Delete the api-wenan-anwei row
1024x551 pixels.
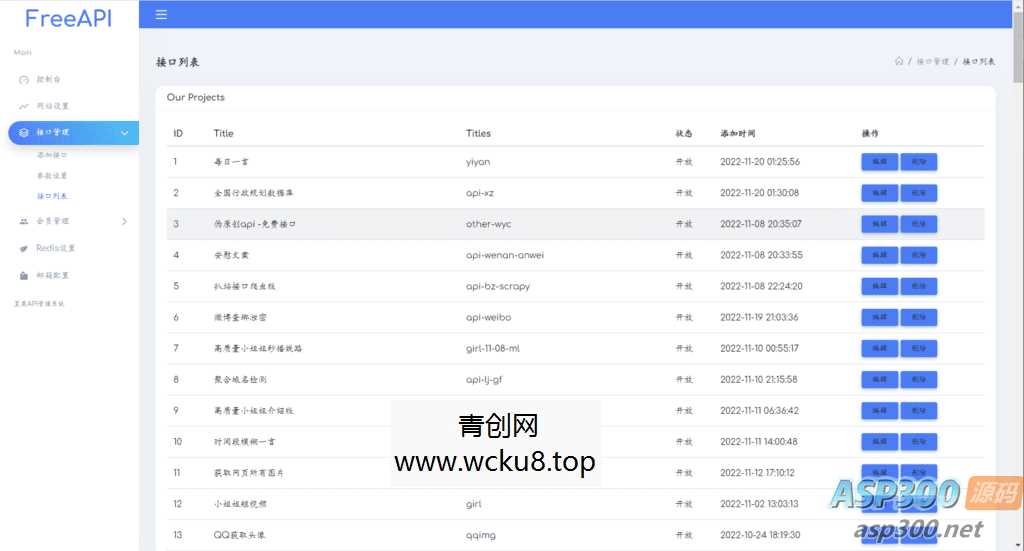919,255
